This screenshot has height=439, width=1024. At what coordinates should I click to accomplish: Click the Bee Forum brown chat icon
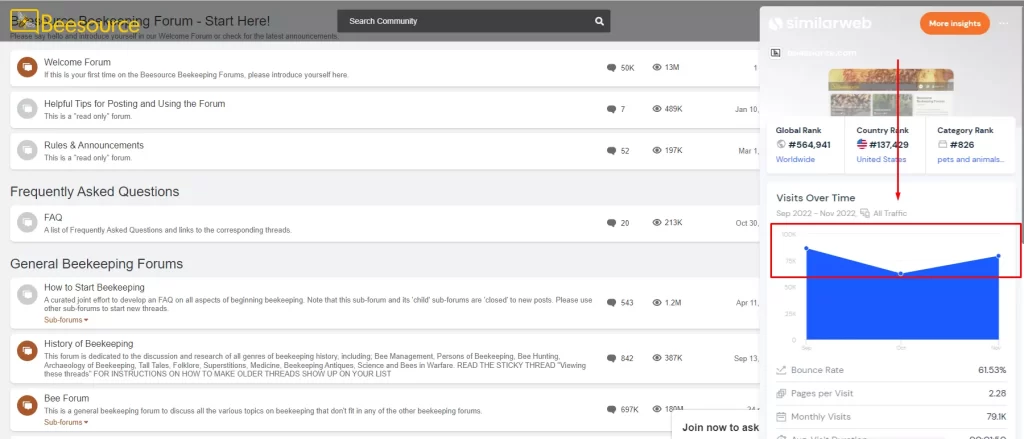[27, 405]
